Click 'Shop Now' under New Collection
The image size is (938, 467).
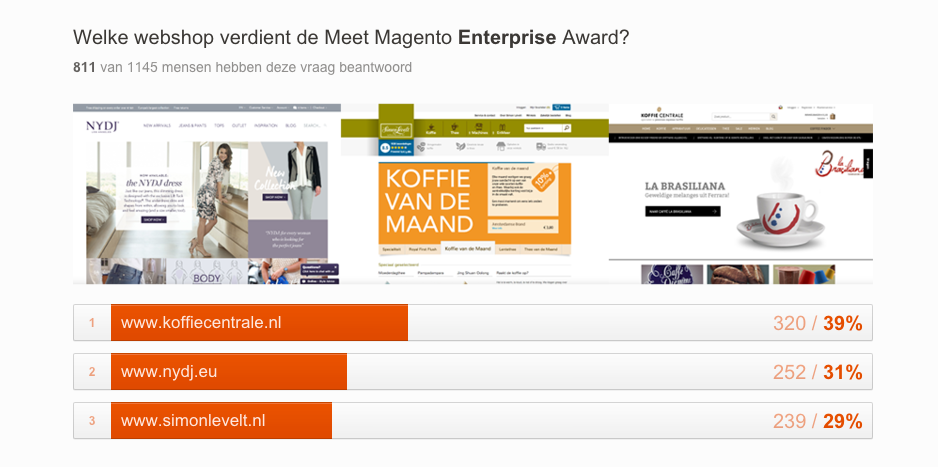pos(273,198)
